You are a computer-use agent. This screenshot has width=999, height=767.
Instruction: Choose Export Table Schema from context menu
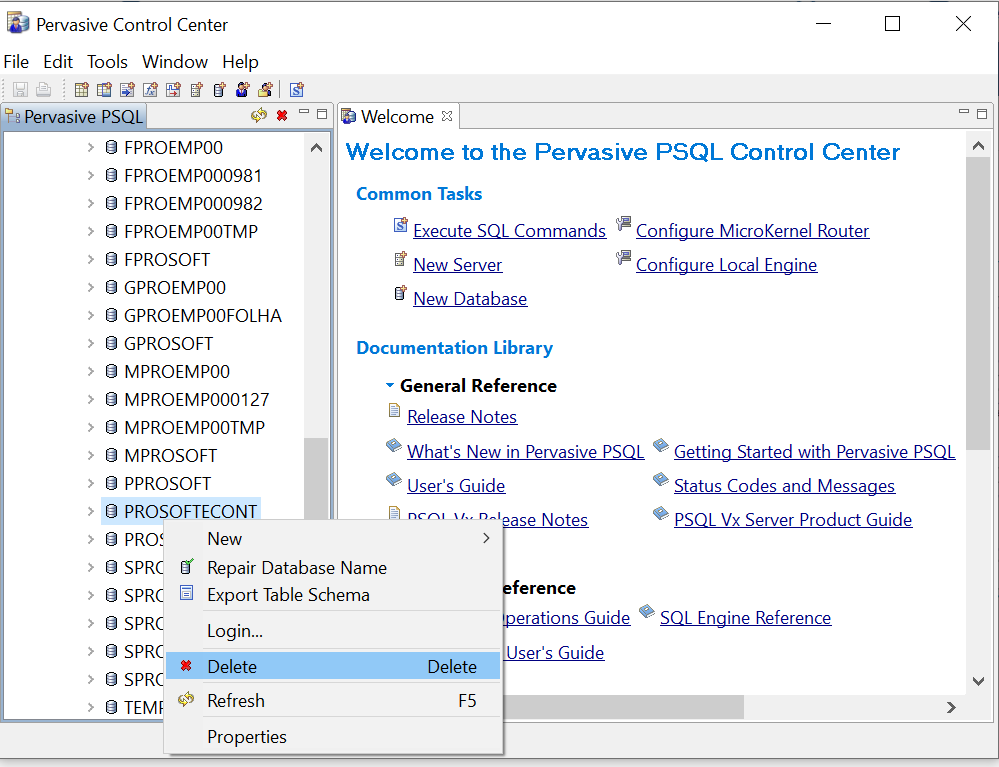click(333, 595)
